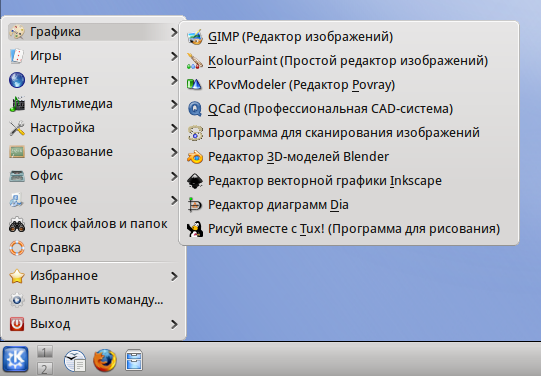Viewport: 541px width, 376px height.
Task: Click the Графика palette icon
Action: [x=17, y=32]
